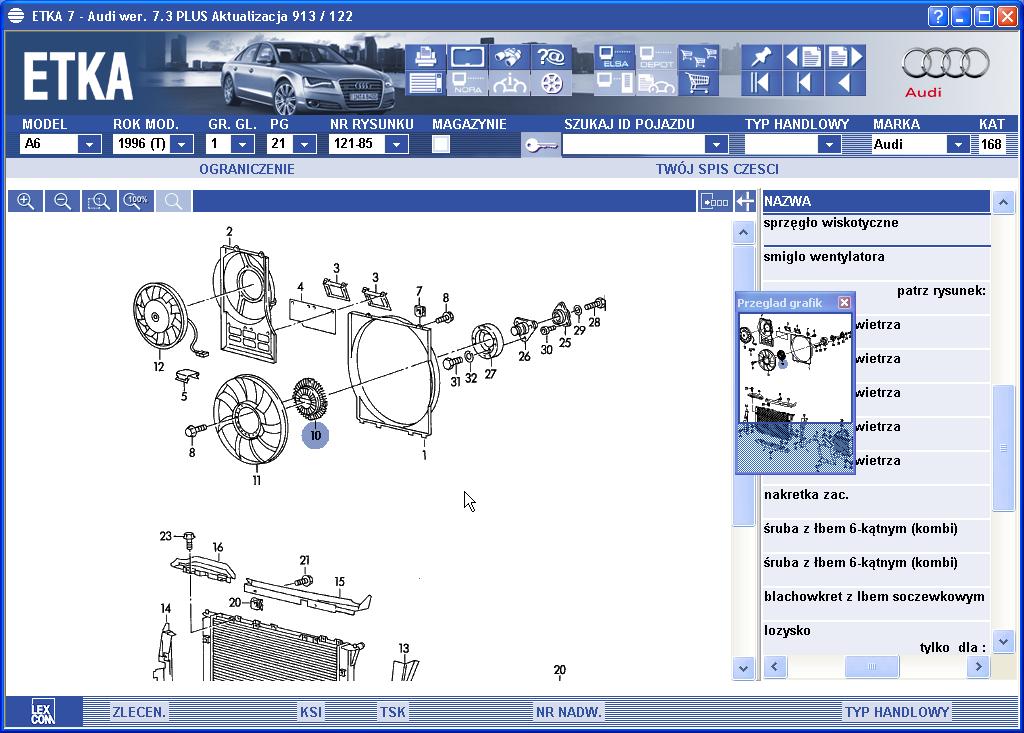1024x733 pixels.
Task: Click the vehicle data label icon
Action: click(x=467, y=57)
